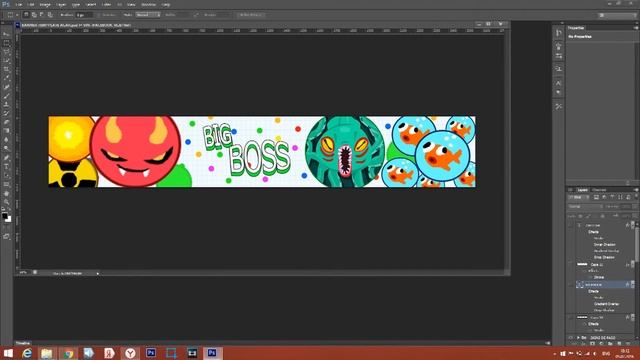Image resolution: width=640 pixels, height=360 pixels.
Task: Open the document status bar arrow menu
Action: tap(98, 273)
